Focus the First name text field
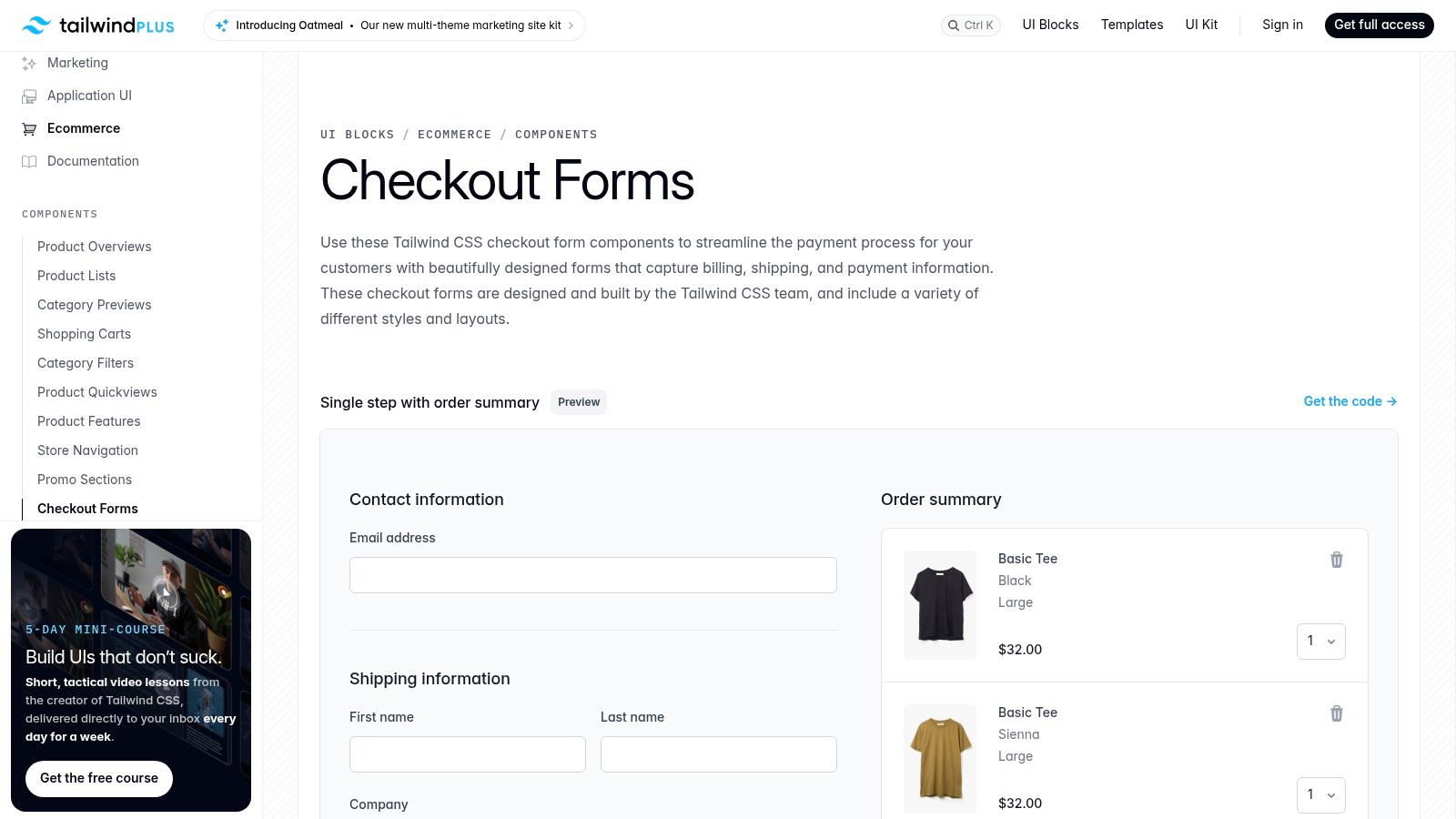The image size is (1456, 819). (467, 754)
